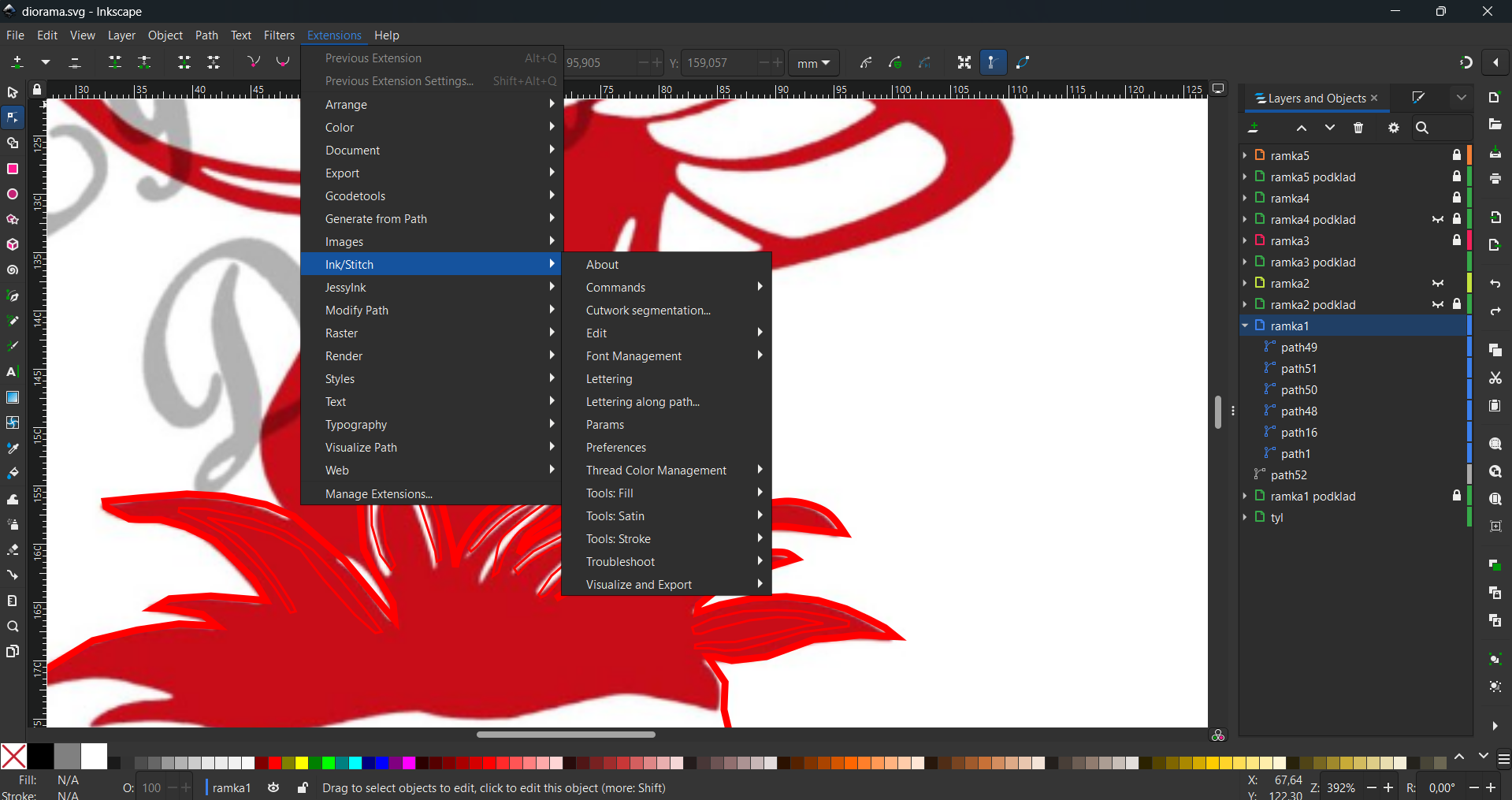This screenshot has height=800, width=1512.
Task: Expand the tyl layer
Action: click(1245, 517)
